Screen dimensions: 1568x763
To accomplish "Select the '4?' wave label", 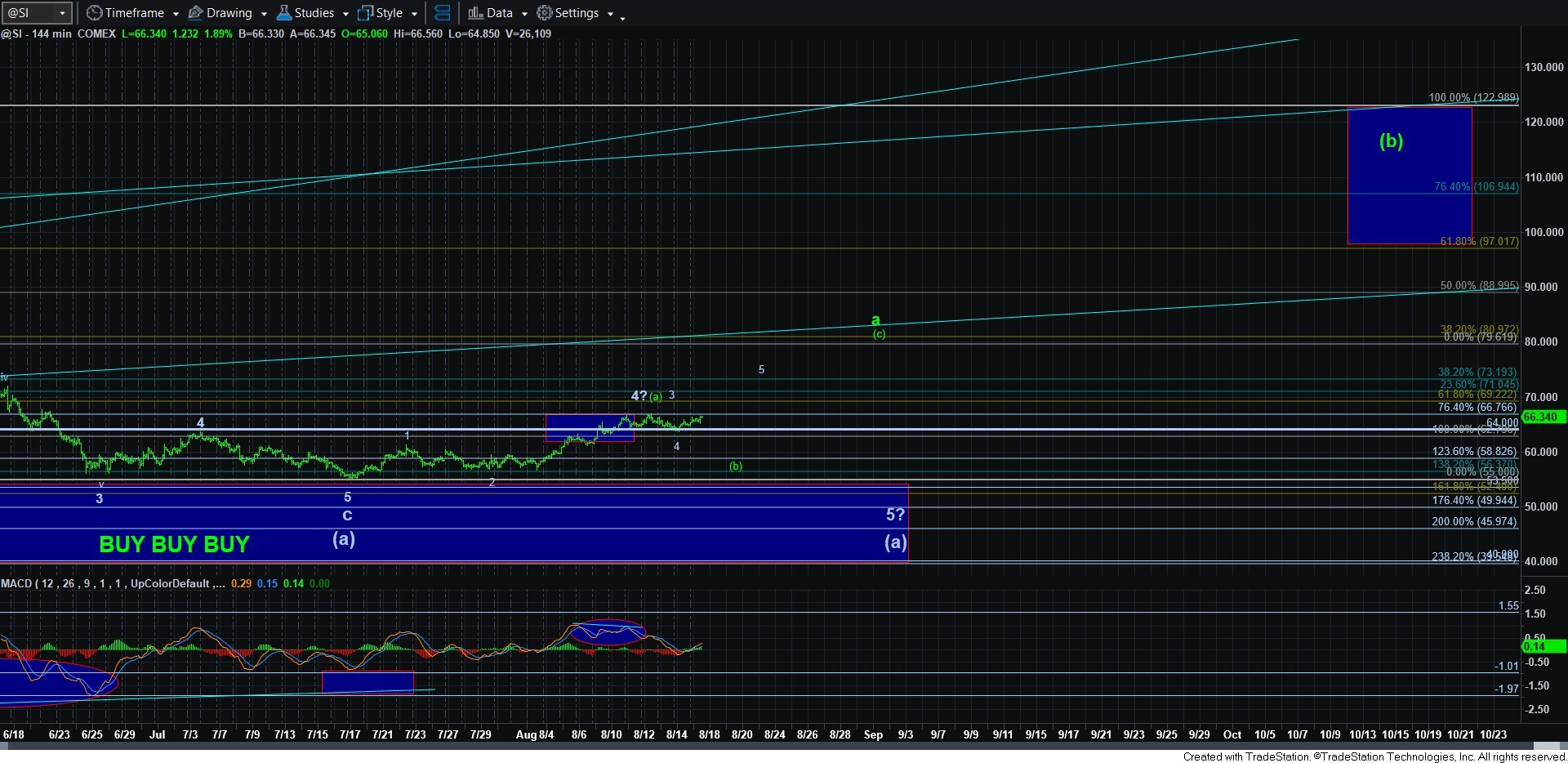I will click(x=639, y=396).
